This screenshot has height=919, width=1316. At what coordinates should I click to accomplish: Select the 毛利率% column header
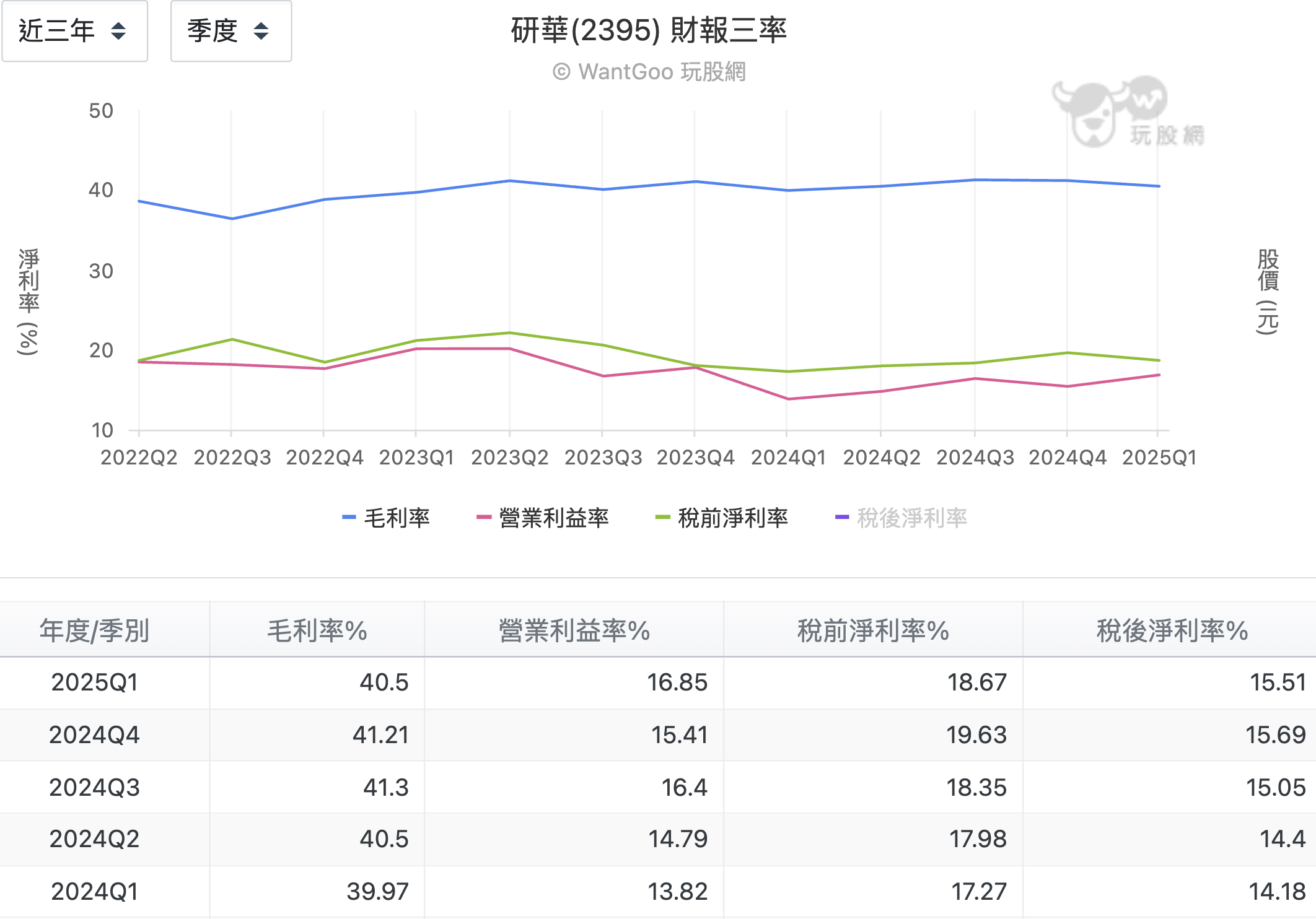[317, 630]
